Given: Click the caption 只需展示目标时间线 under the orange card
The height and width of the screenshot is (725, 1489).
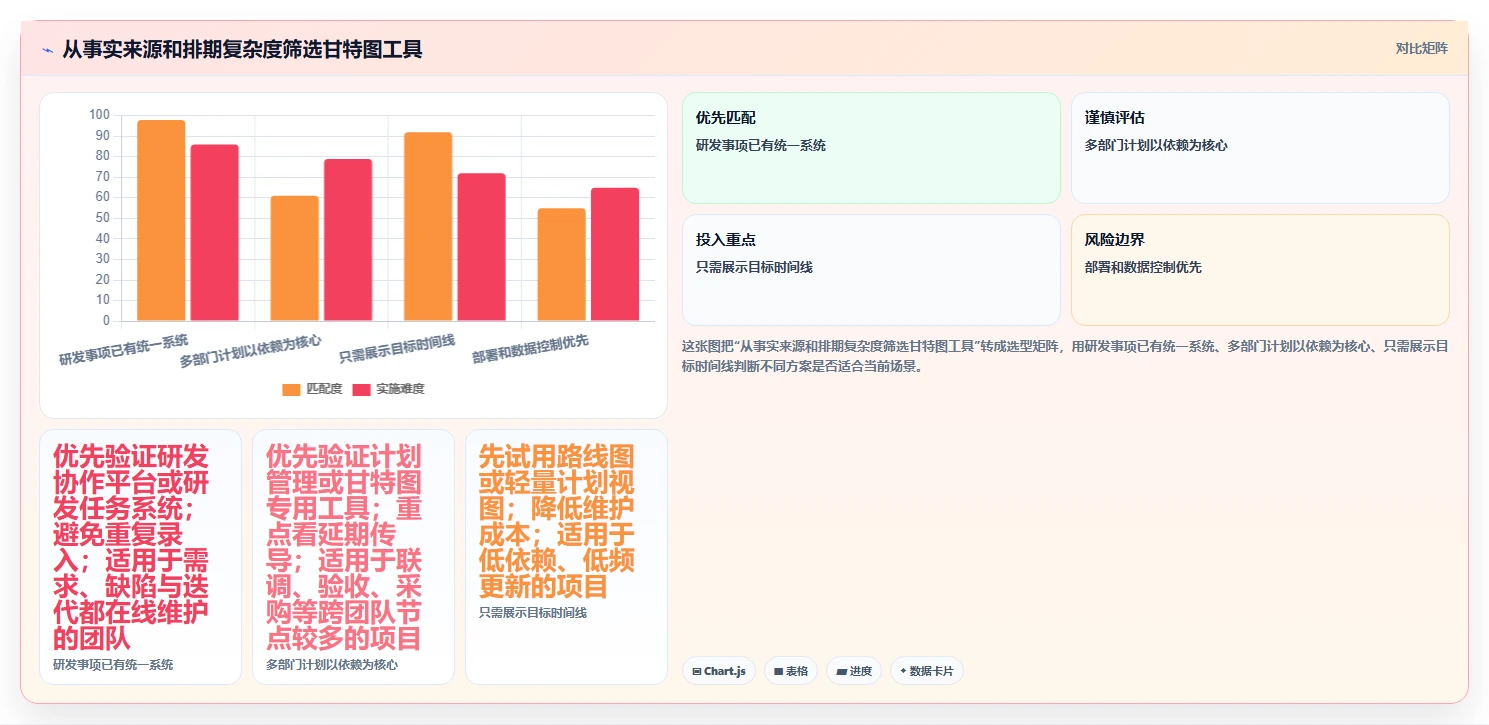Looking at the screenshot, I should tap(533, 613).
